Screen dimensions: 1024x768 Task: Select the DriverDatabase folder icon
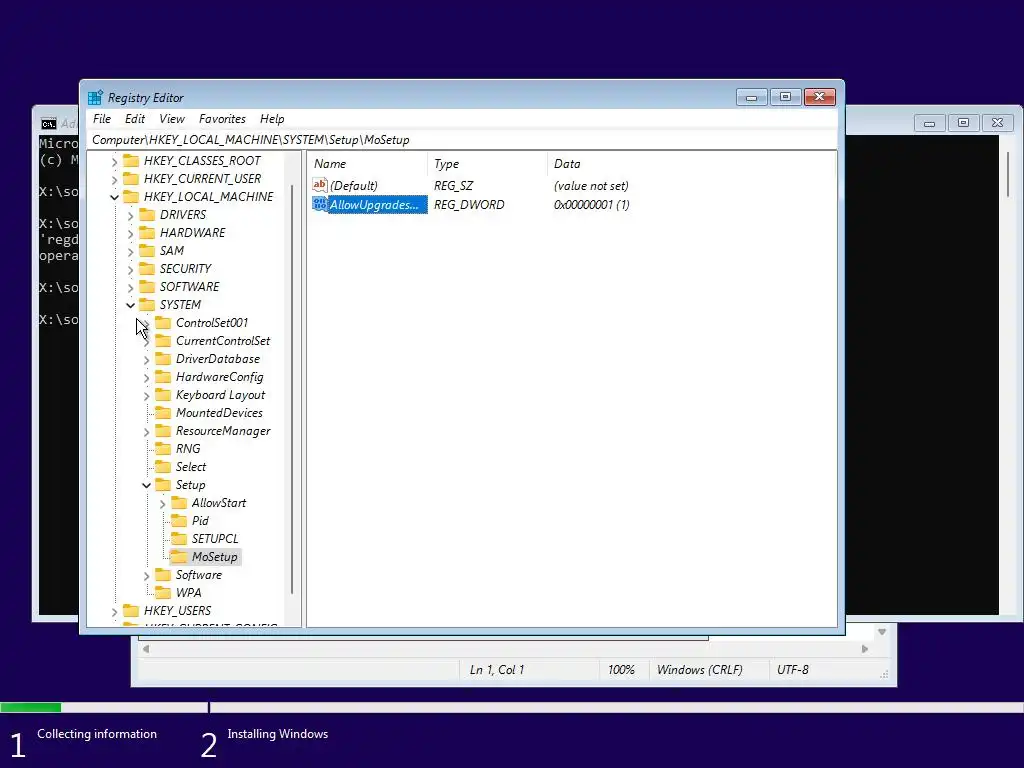pyautogui.click(x=163, y=359)
